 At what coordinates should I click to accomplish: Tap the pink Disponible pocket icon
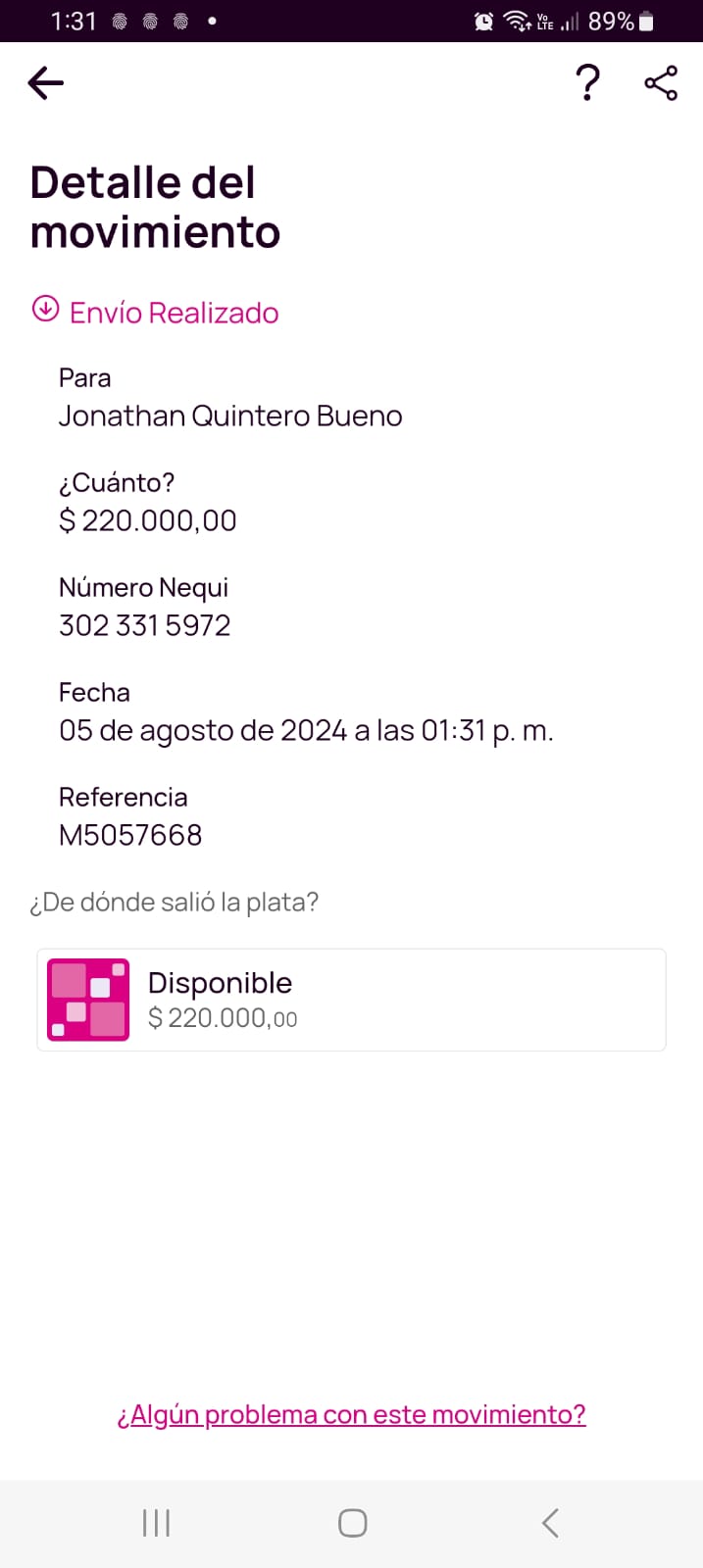[88, 1000]
